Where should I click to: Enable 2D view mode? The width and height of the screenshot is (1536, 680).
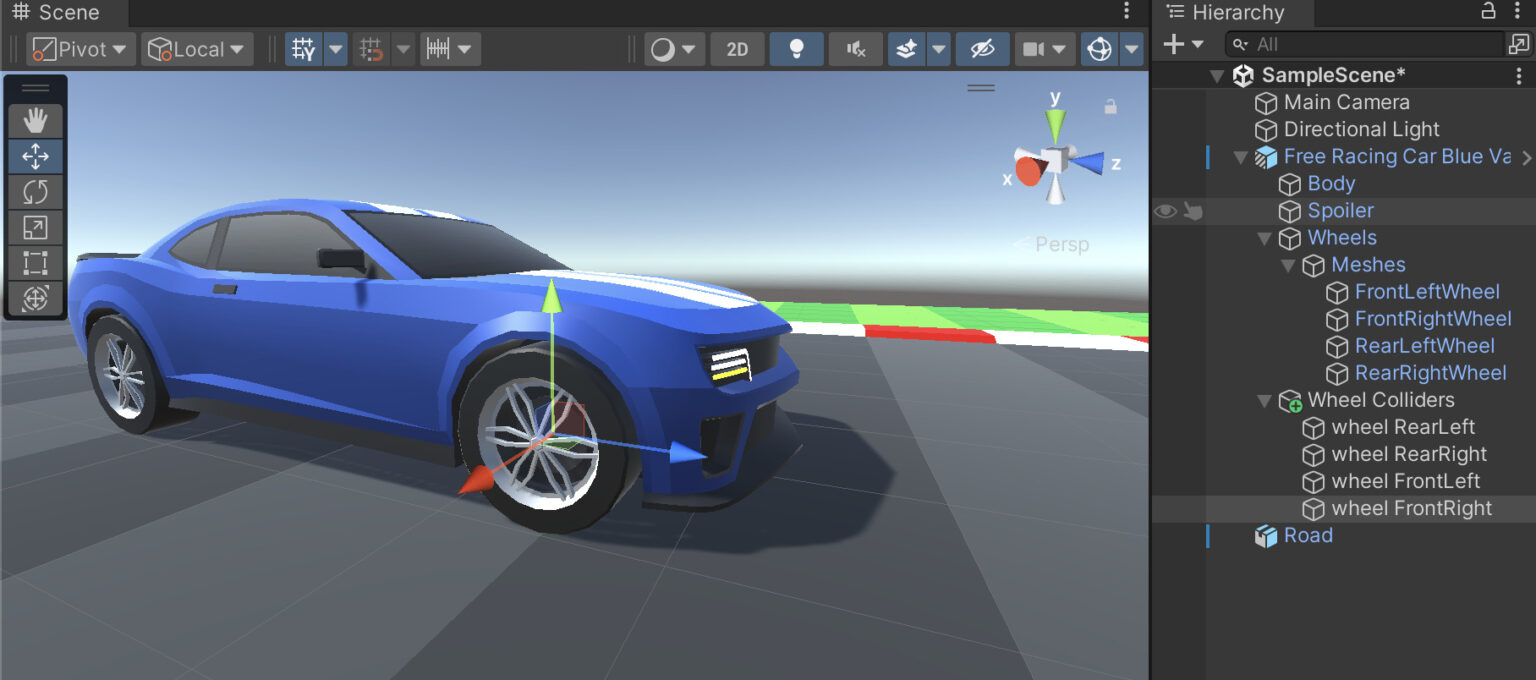tap(737, 48)
